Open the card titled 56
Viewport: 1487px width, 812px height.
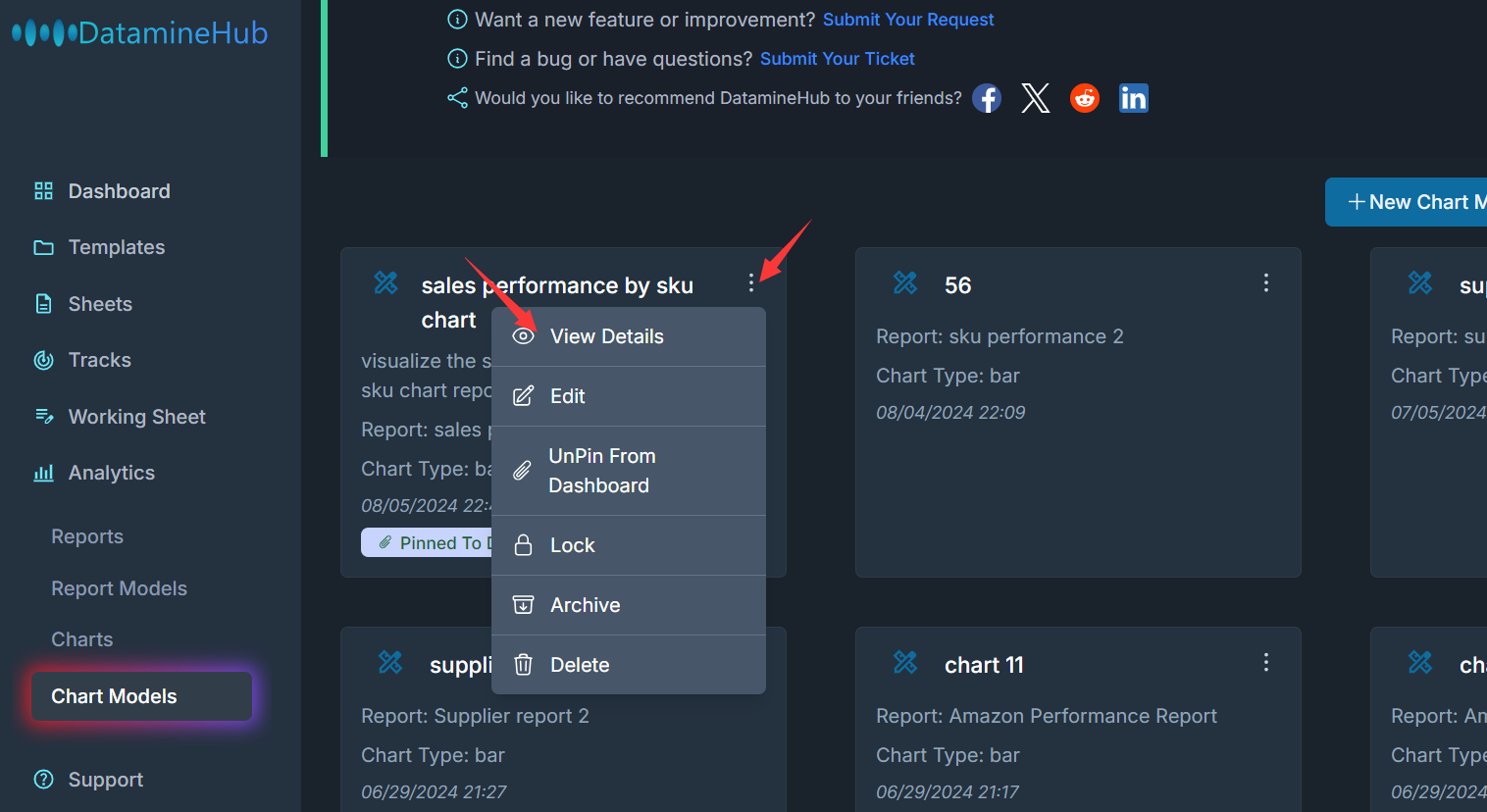coord(958,285)
